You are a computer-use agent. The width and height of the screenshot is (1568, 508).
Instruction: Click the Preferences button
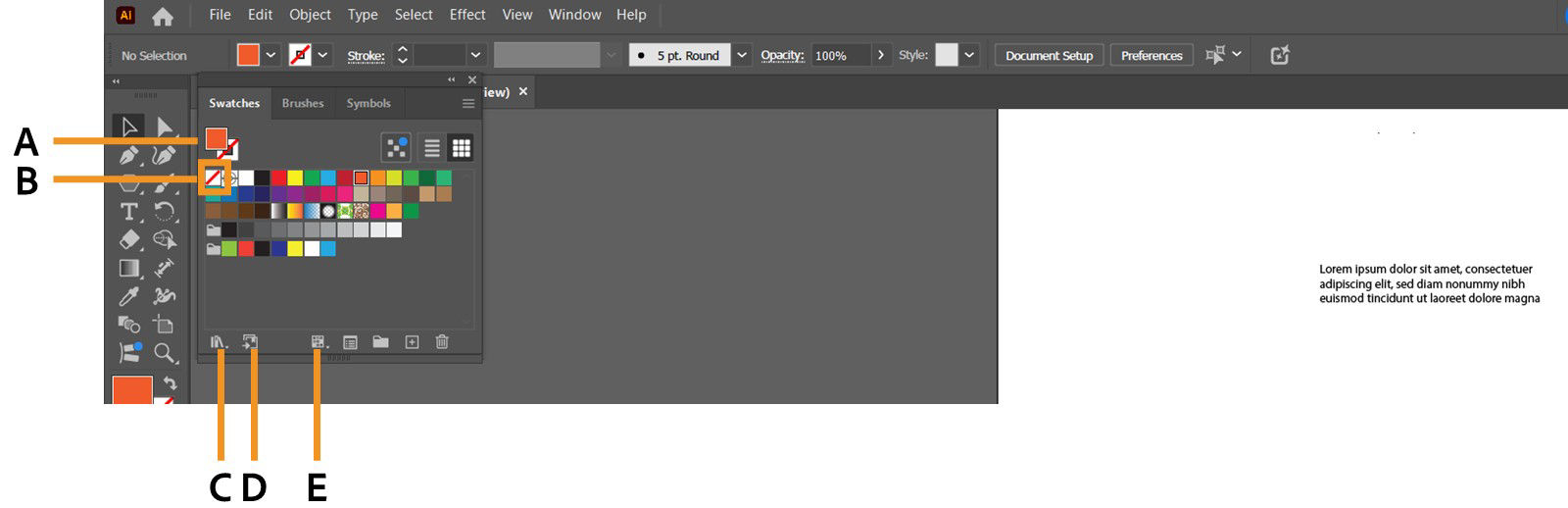click(x=1151, y=55)
